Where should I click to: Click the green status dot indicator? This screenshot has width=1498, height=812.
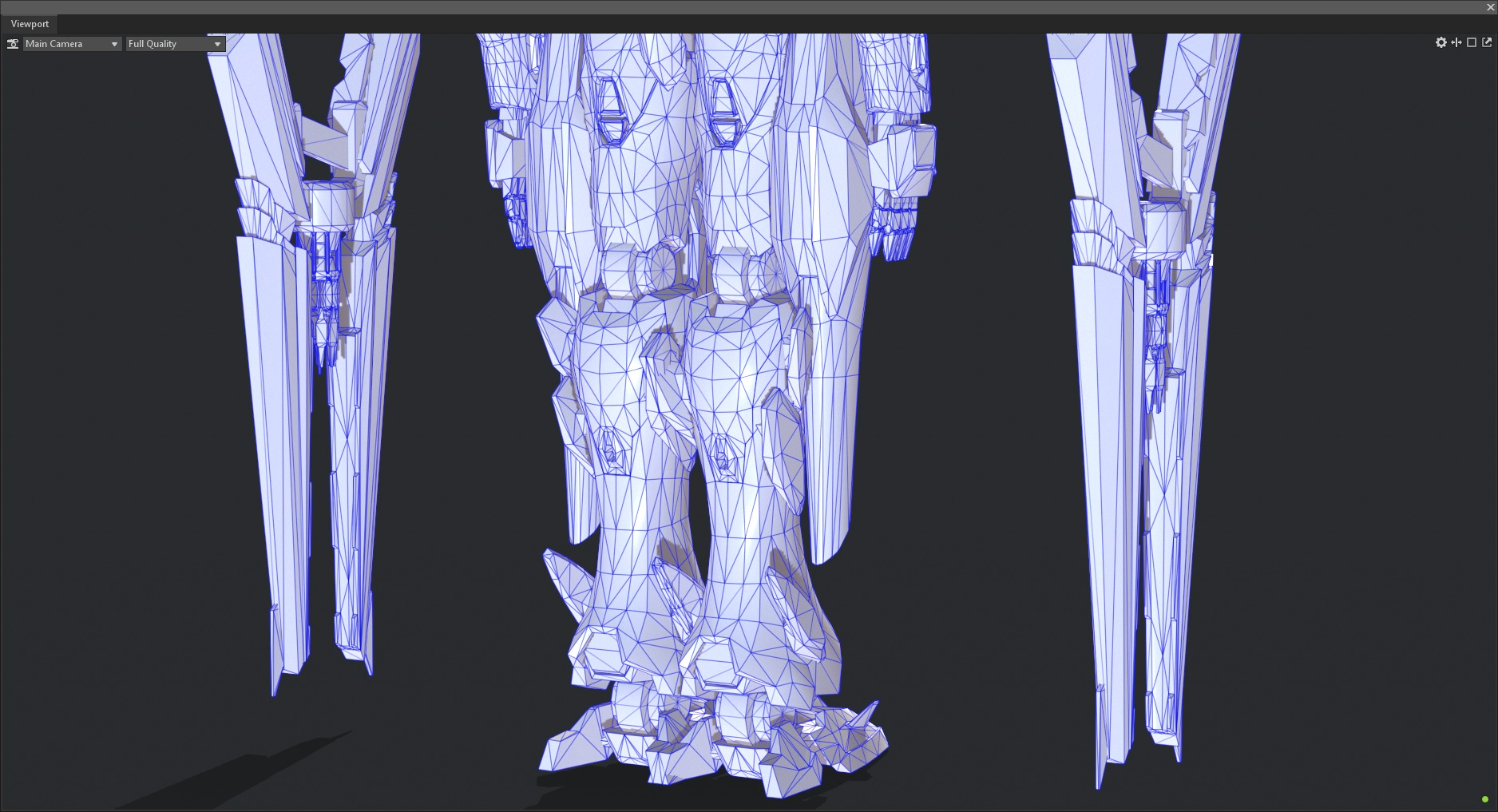[x=1485, y=799]
